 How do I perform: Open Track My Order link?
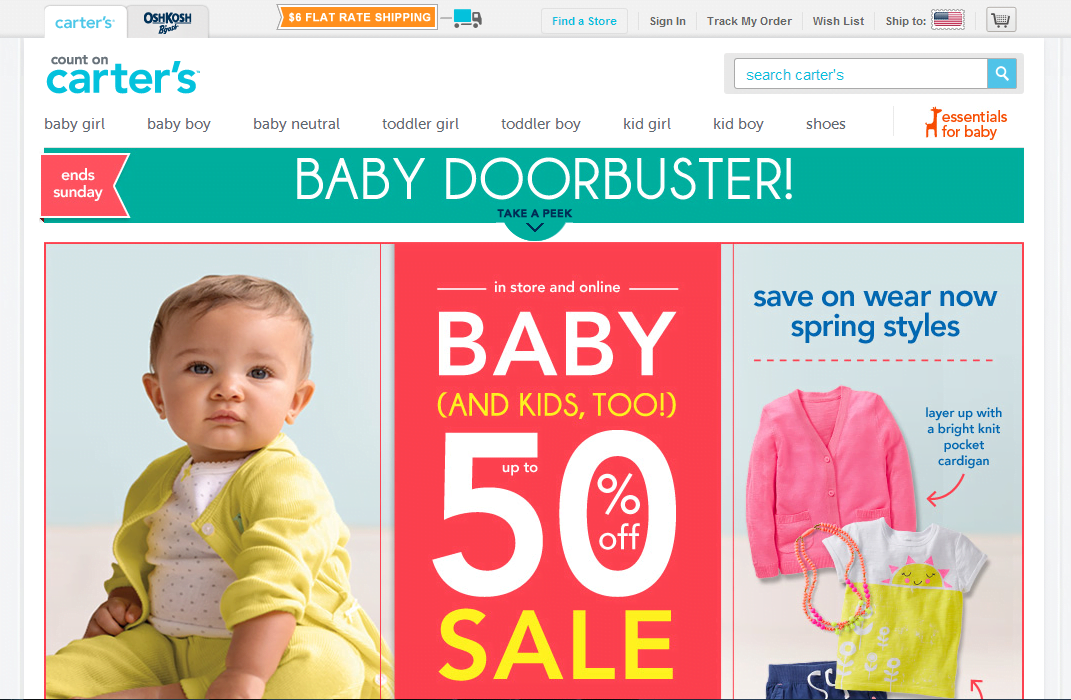(749, 21)
